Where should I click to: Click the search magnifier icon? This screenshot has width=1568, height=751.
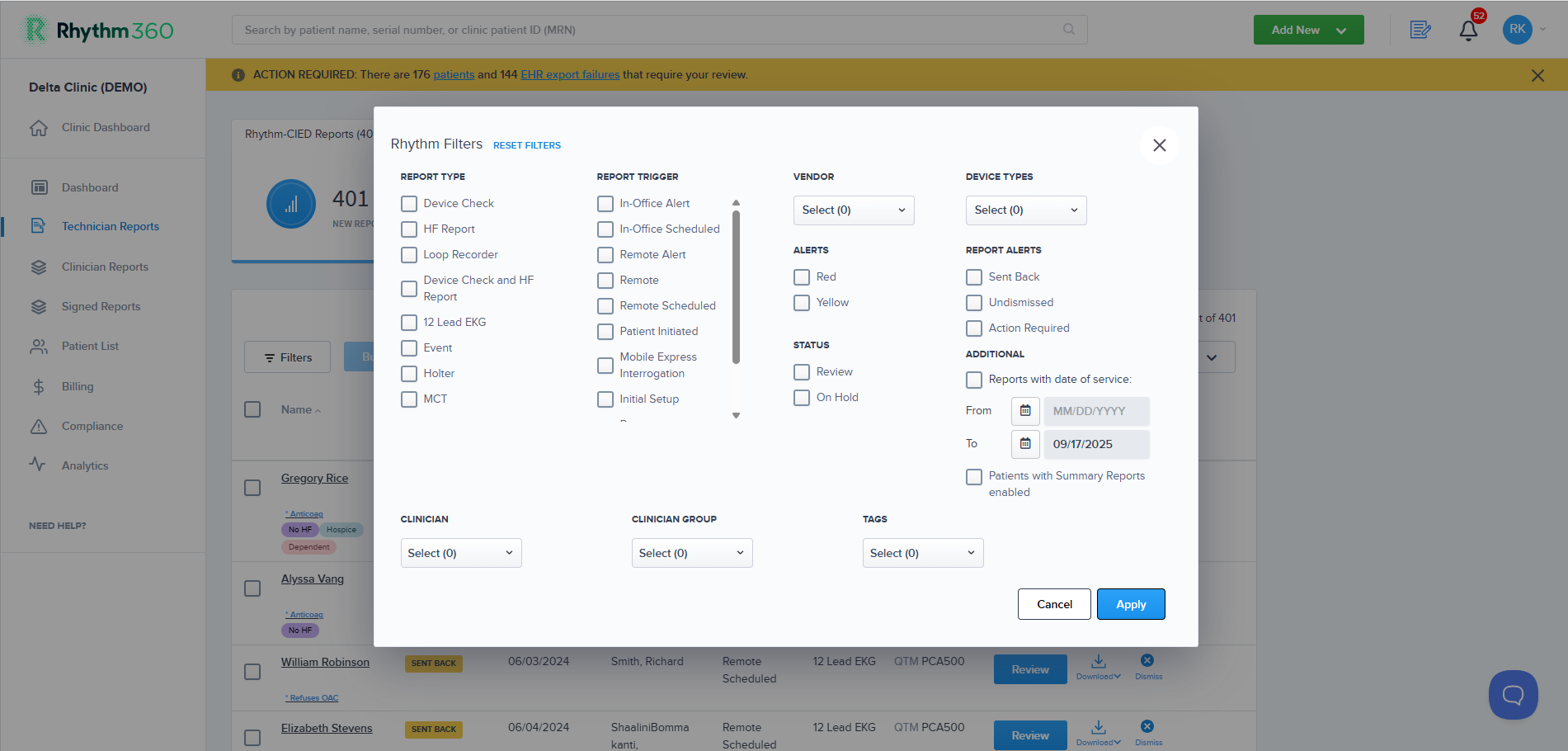[x=1069, y=30]
